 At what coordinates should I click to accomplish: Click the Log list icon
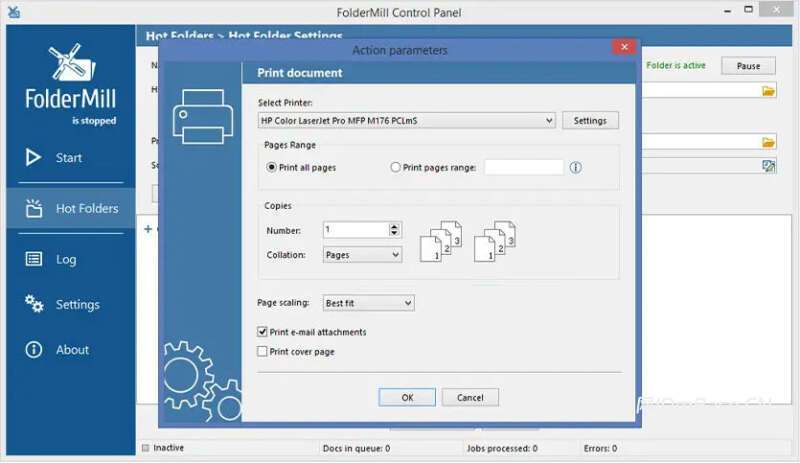click(34, 259)
